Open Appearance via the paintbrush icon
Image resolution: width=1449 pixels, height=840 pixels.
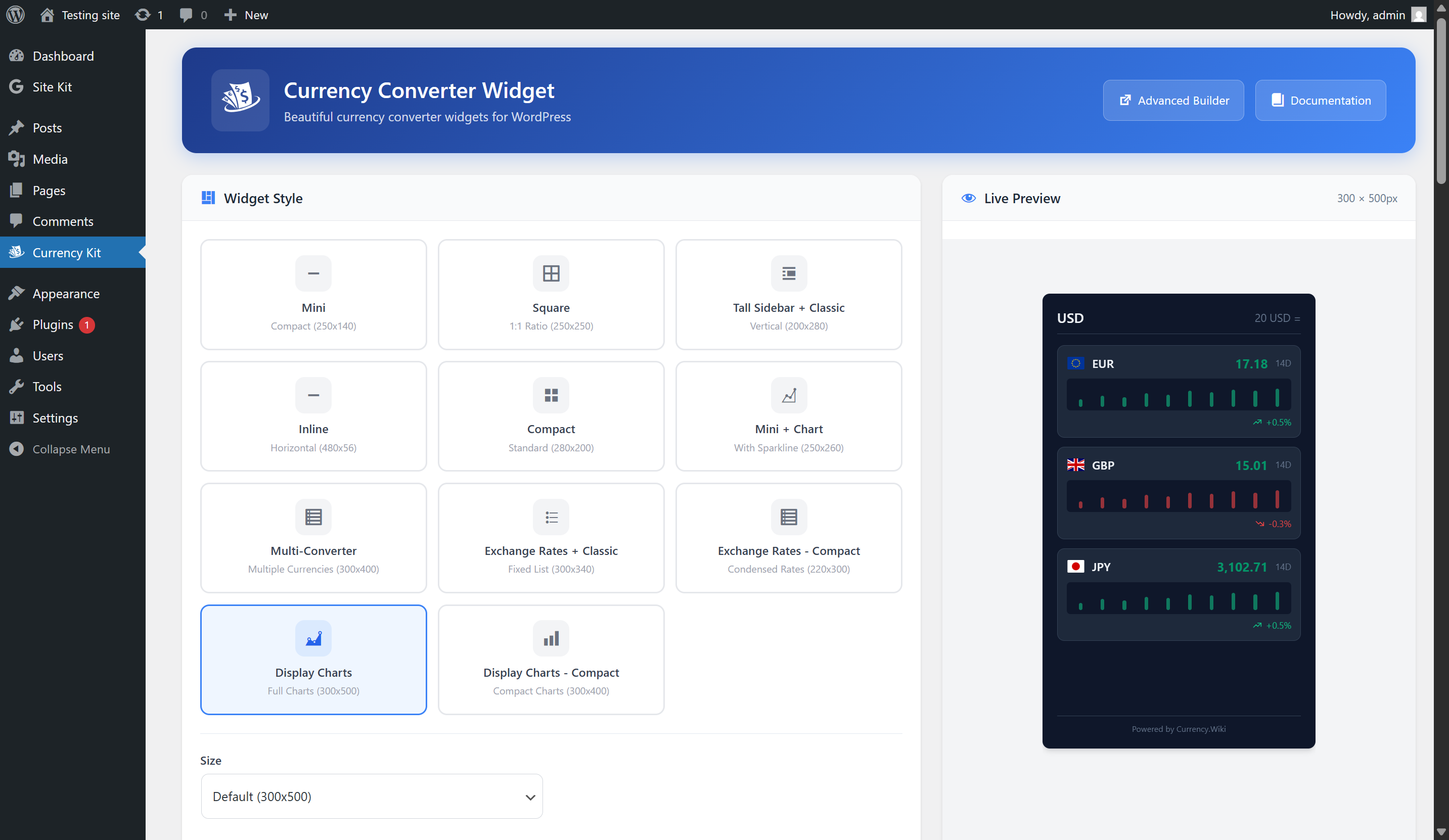tap(17, 293)
